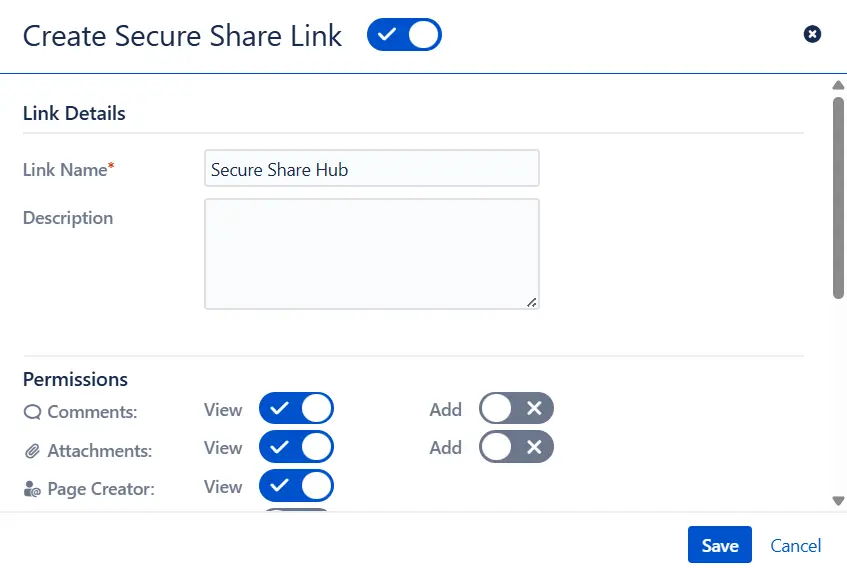Focus the Description text area
This screenshot has height=571, width=847.
[371, 253]
